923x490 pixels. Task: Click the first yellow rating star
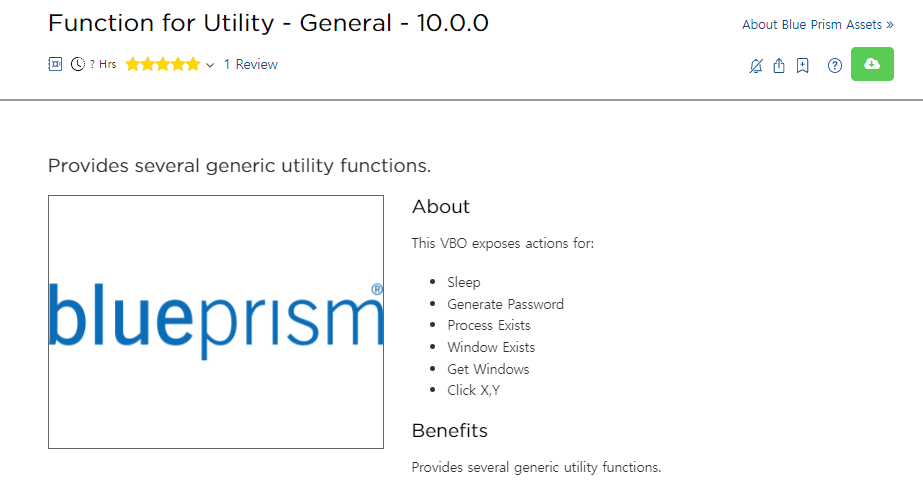coord(133,64)
